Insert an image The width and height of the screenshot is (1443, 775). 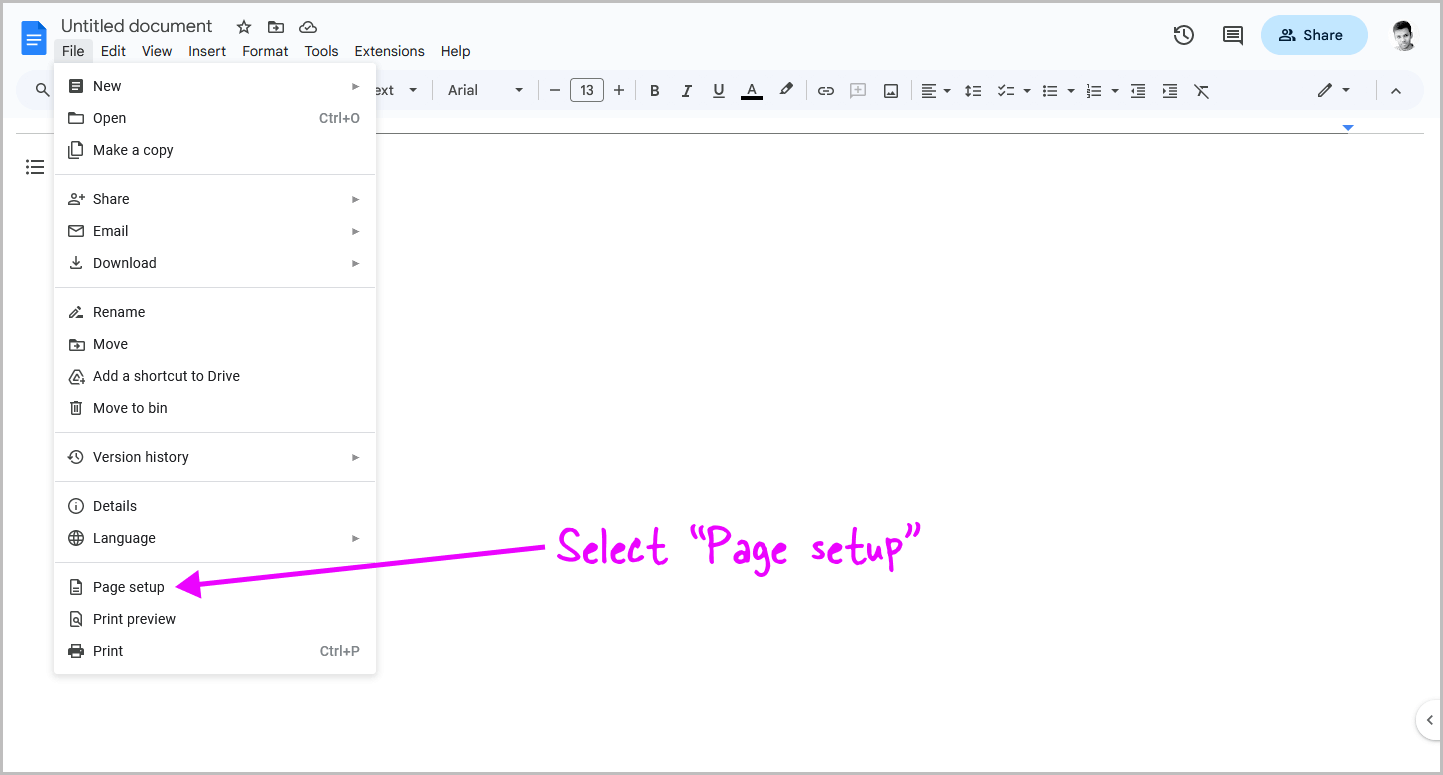pyautogui.click(x=890, y=90)
